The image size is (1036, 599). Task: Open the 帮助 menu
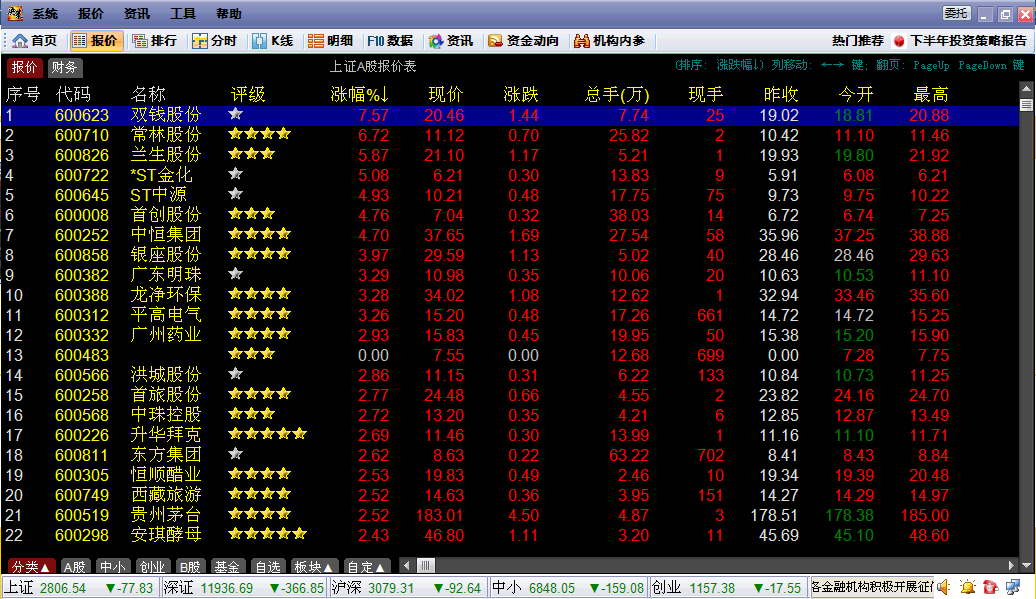pyautogui.click(x=229, y=13)
